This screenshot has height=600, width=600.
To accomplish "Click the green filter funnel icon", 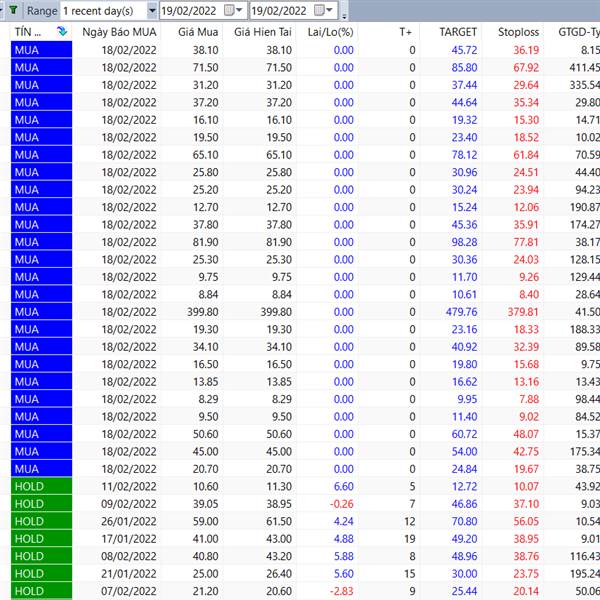I will pyautogui.click(x=13, y=10).
